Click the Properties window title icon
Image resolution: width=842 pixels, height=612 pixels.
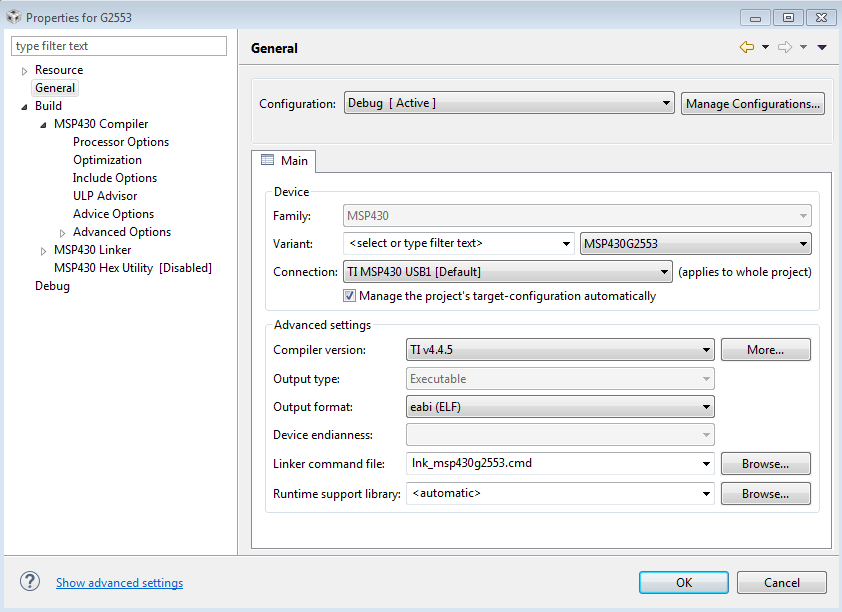tap(13, 17)
